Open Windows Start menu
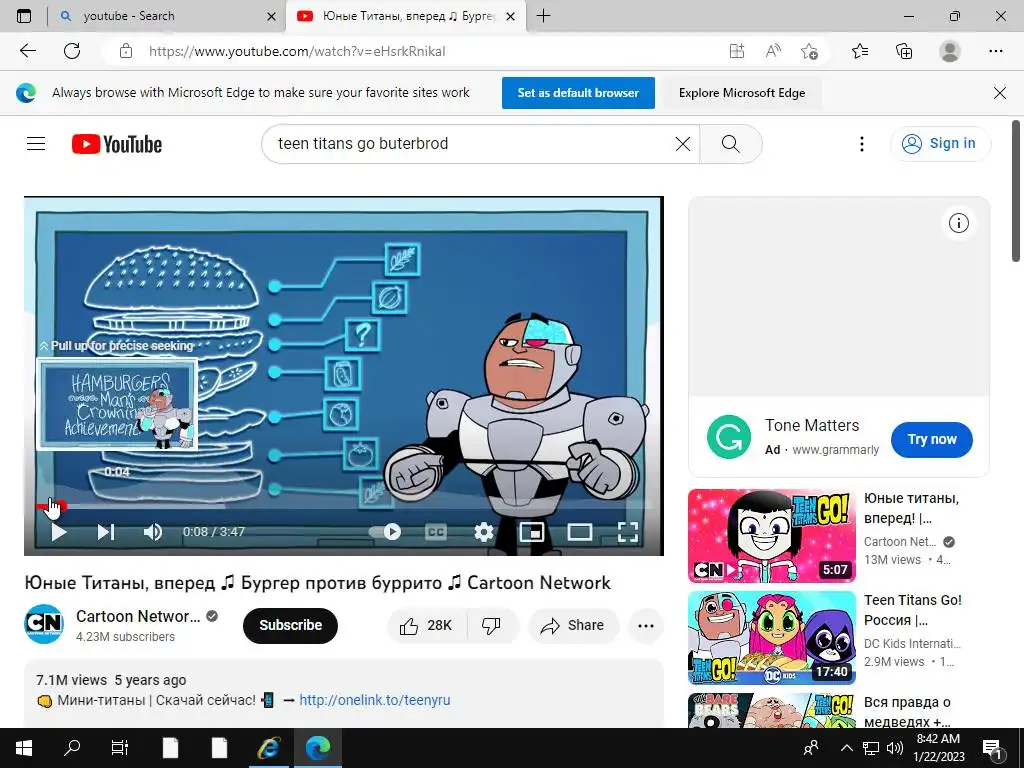 [x=24, y=748]
